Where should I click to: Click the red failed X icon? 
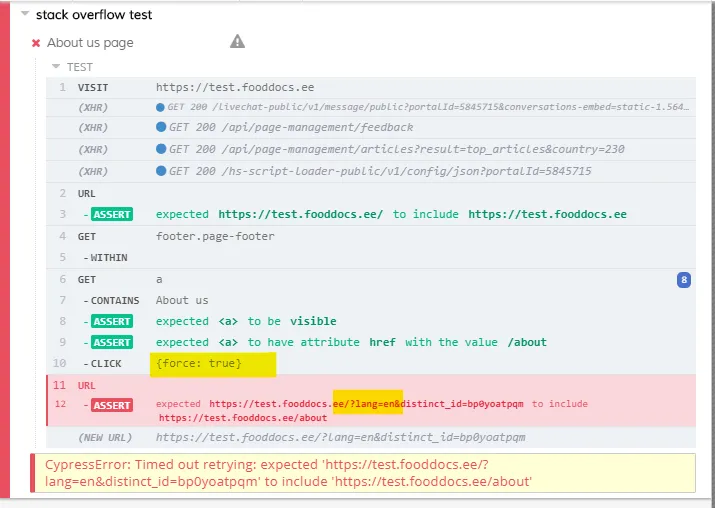point(36,43)
